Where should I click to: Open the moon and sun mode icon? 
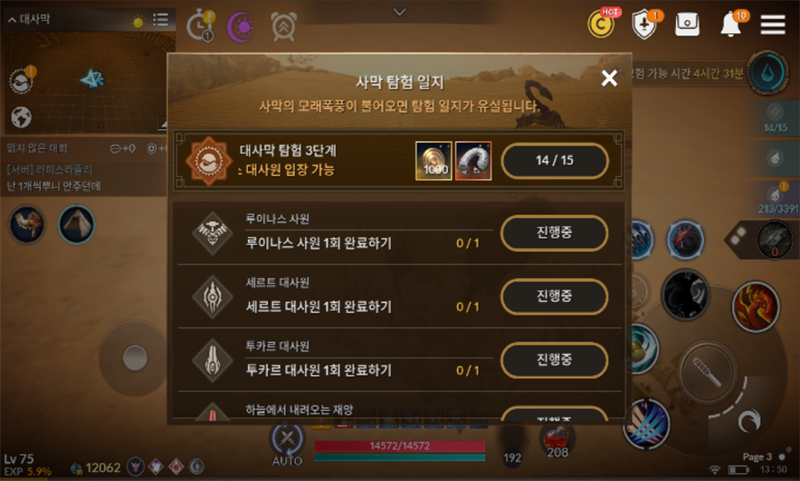(x=241, y=27)
